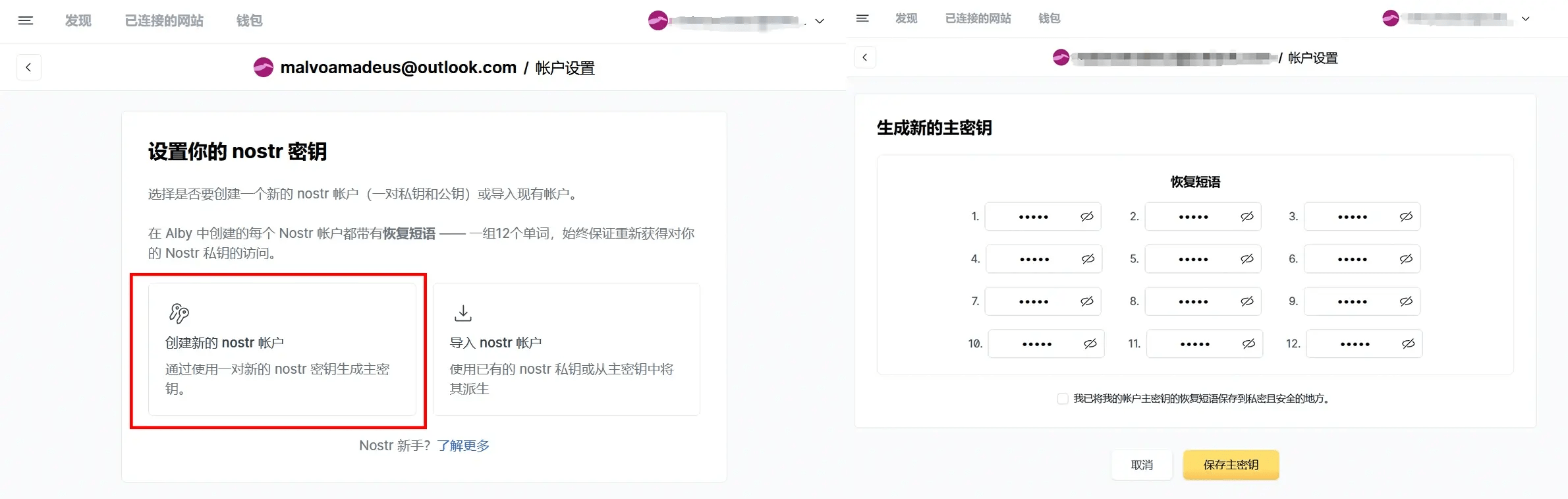
Task: Click the 了解更多 link
Action: point(463,446)
